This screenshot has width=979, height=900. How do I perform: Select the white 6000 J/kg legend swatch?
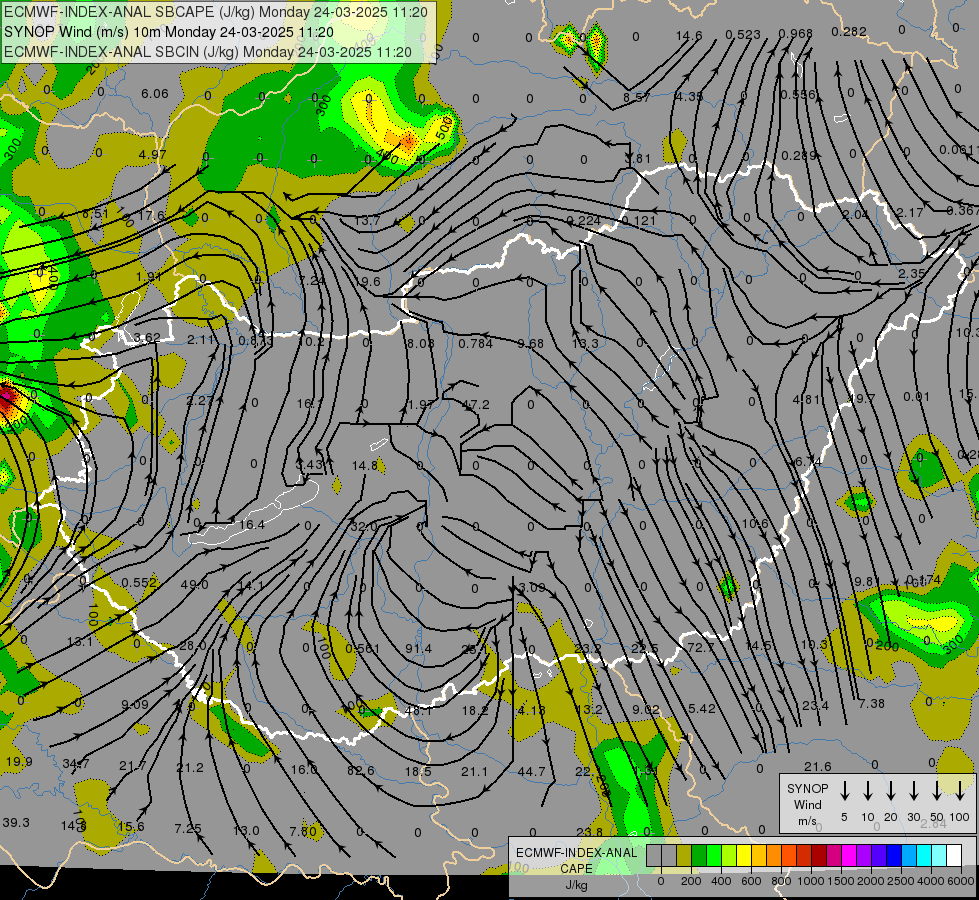coord(953,856)
